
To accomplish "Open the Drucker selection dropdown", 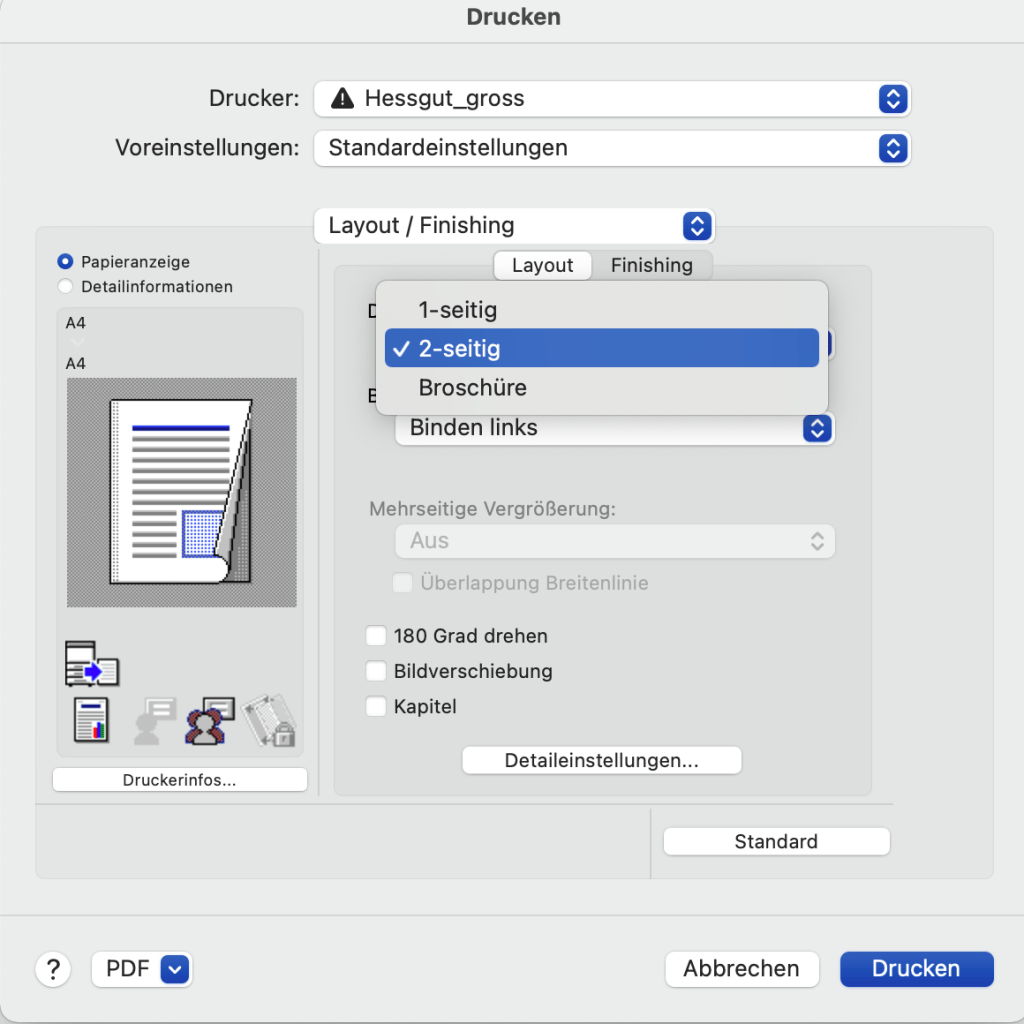I will (x=611, y=99).
